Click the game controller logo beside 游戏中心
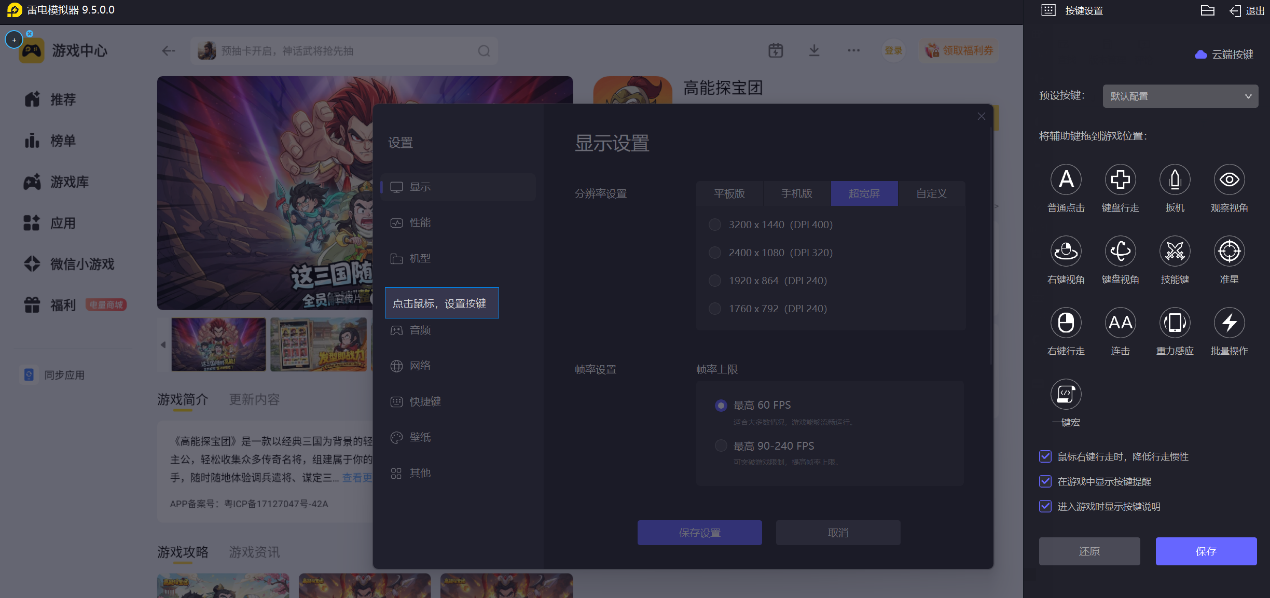This screenshot has height=598, width=1270. pos(32,50)
